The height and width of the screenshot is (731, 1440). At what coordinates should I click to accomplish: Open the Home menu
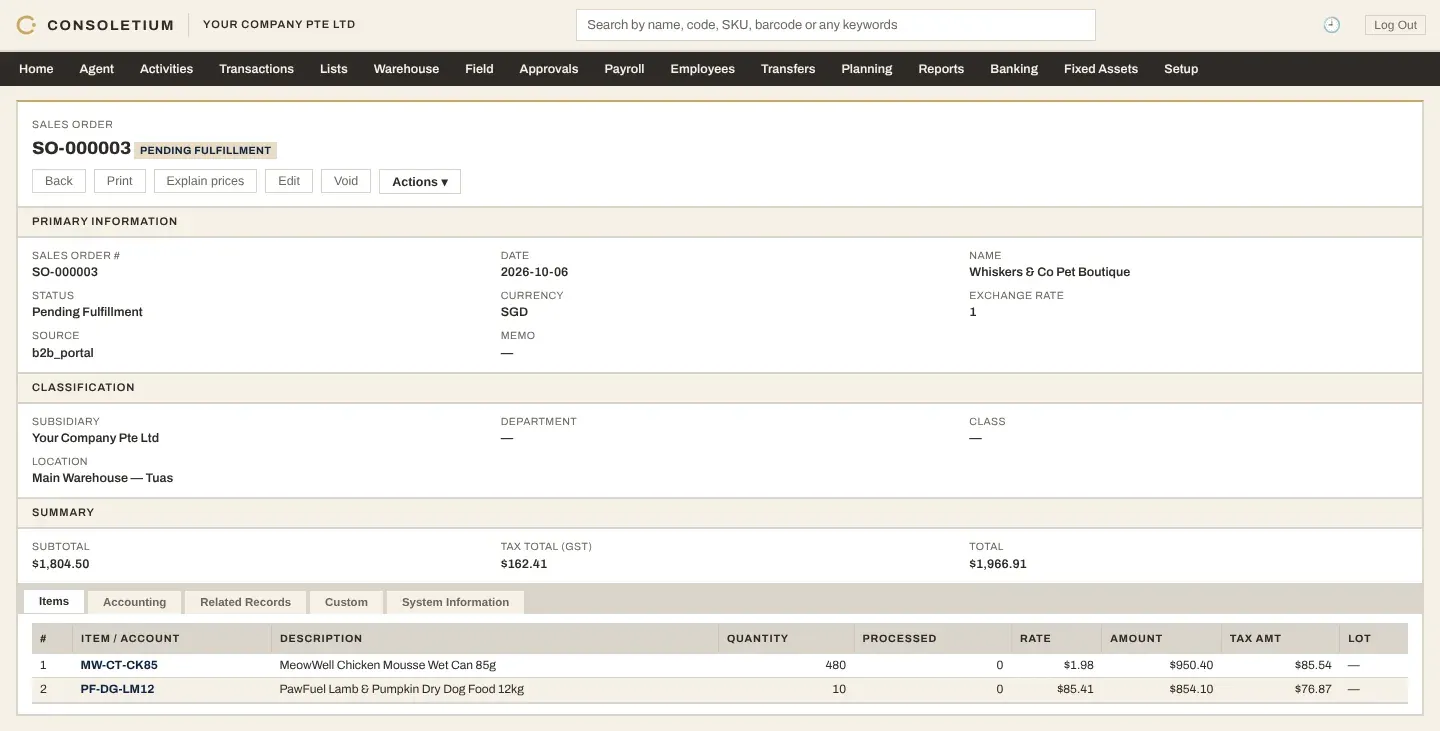coord(36,69)
